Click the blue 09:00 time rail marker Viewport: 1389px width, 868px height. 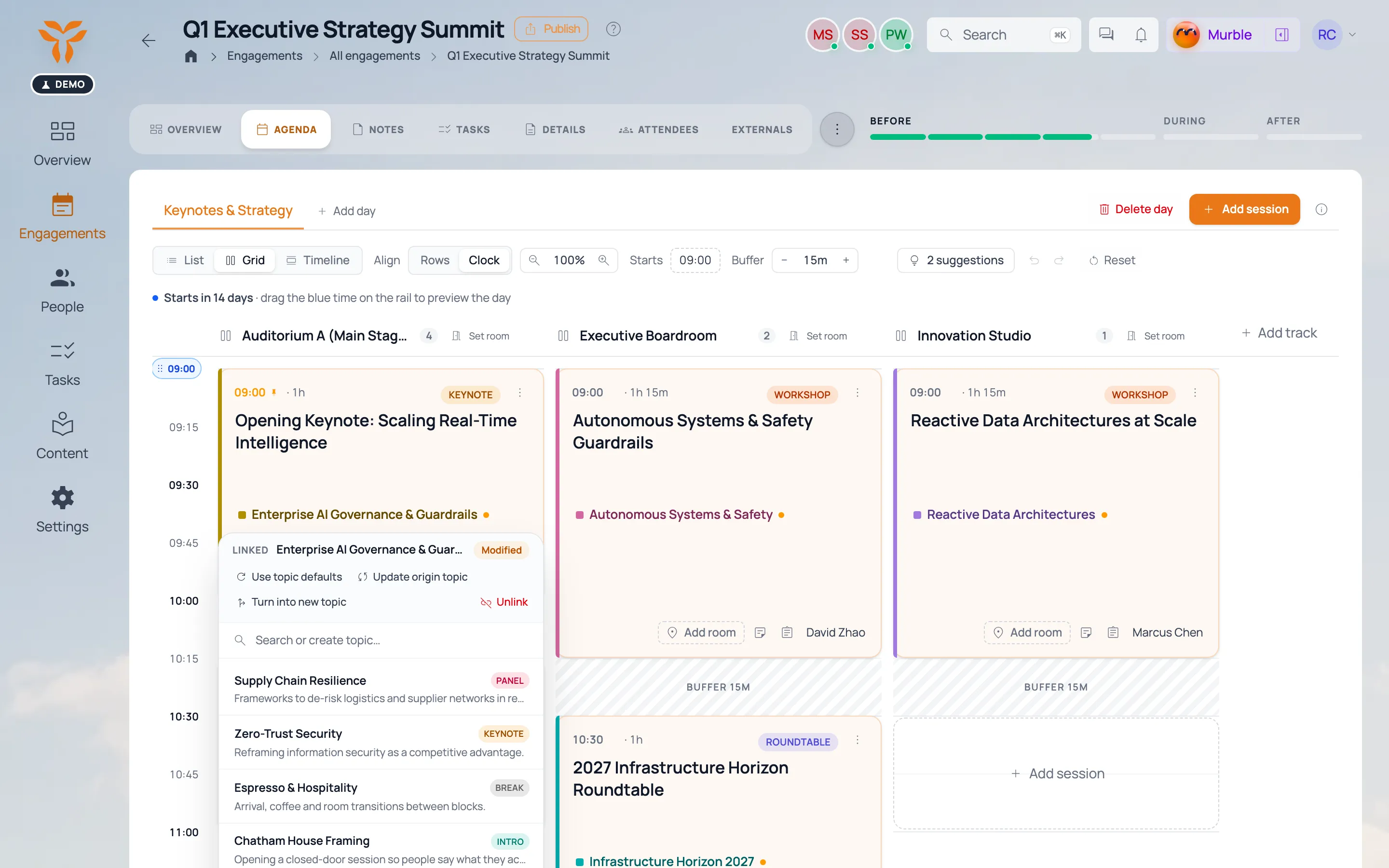(x=177, y=368)
